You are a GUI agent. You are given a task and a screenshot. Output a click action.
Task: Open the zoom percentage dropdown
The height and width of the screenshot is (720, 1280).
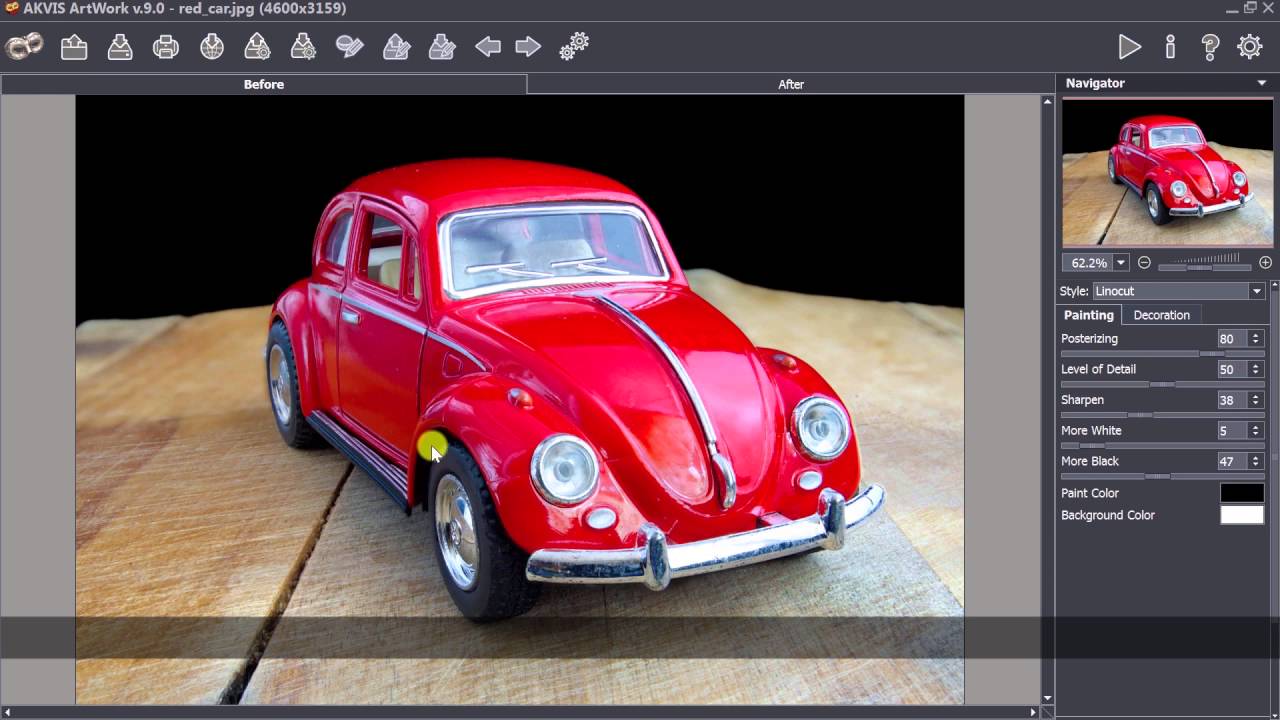coord(1121,263)
